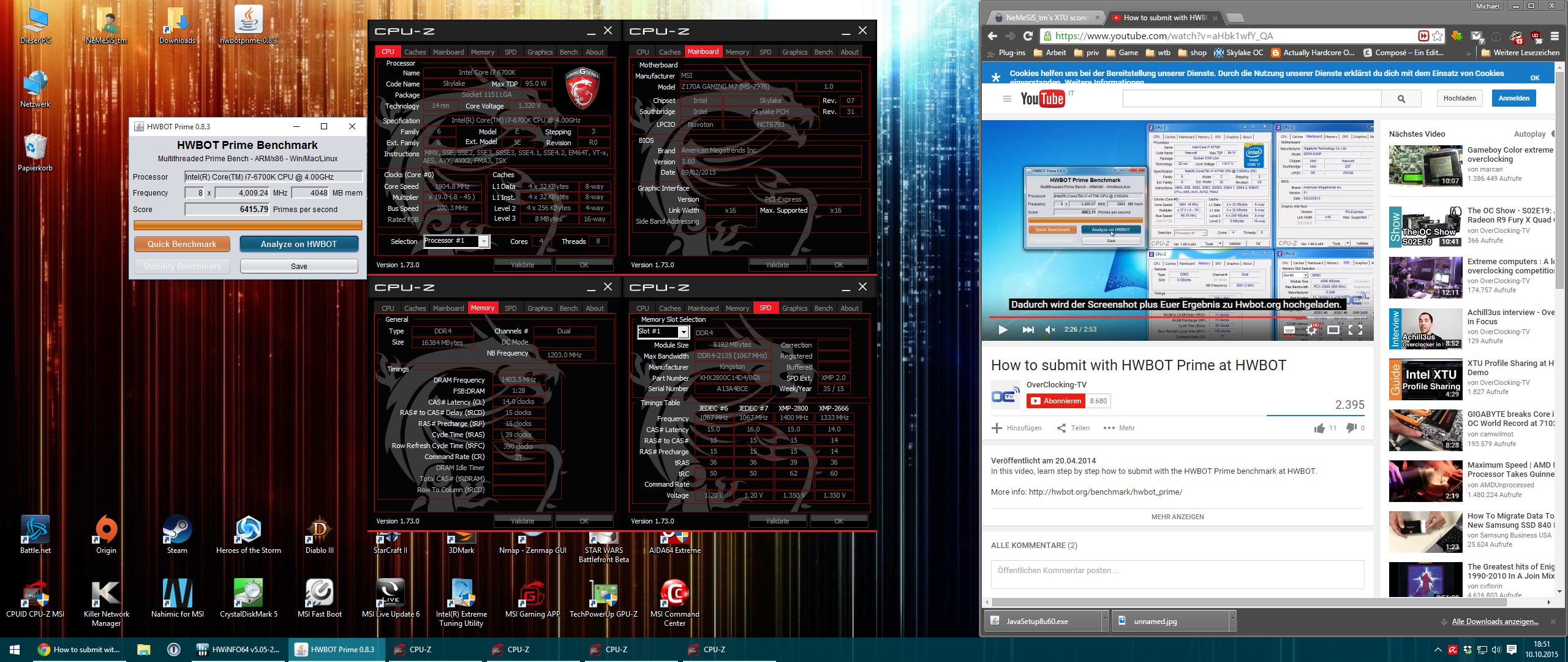The image size is (1568, 662).
Task: Click the uBlock Origin extension icon
Action: [1536, 36]
